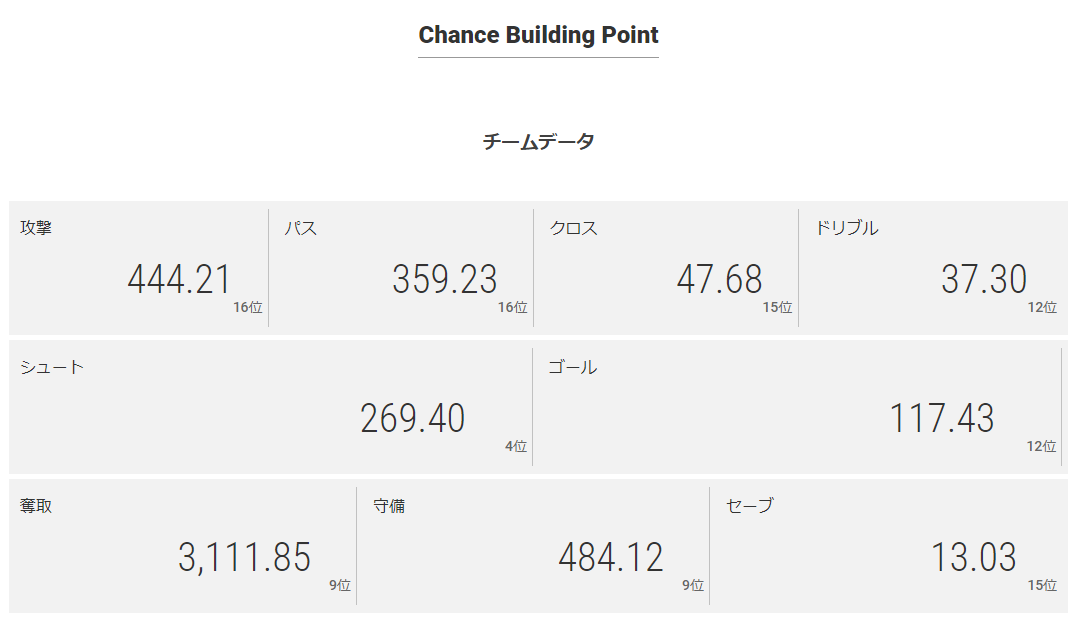Image resolution: width=1076 pixels, height=624 pixels.
Task: Open the 攻撃 stat card
Action: click(139, 268)
